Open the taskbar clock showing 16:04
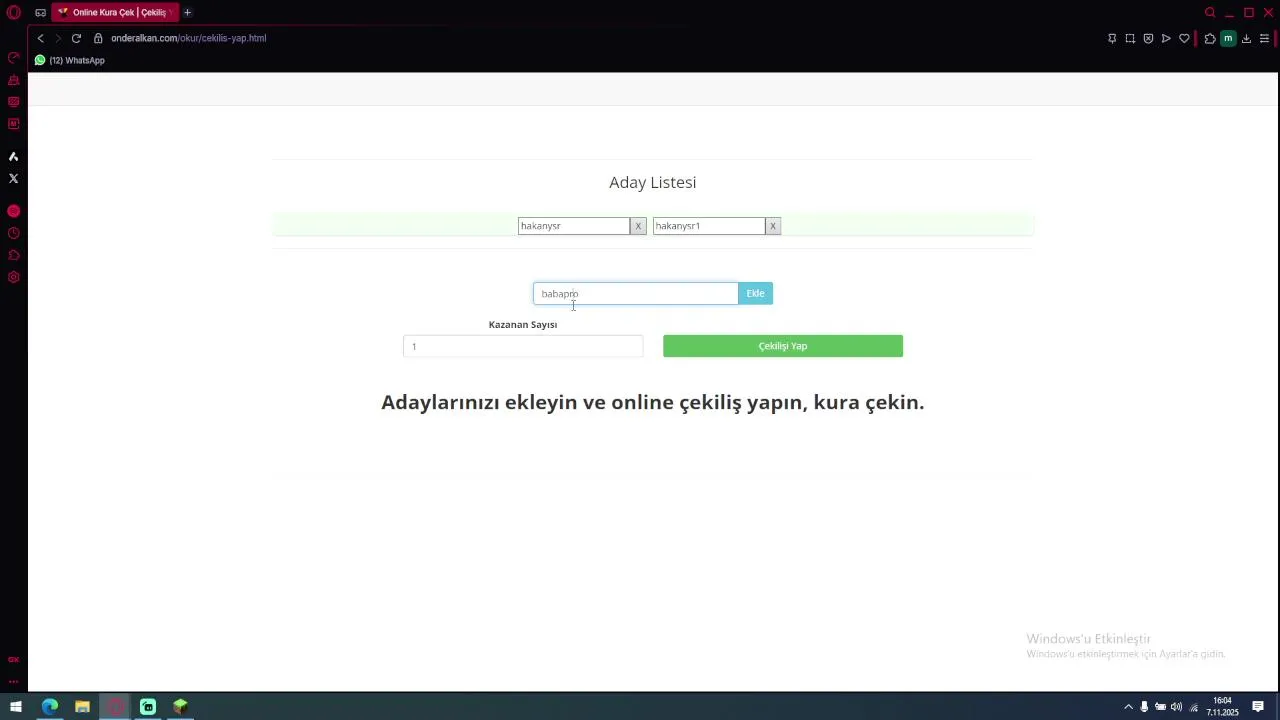 click(x=1222, y=706)
